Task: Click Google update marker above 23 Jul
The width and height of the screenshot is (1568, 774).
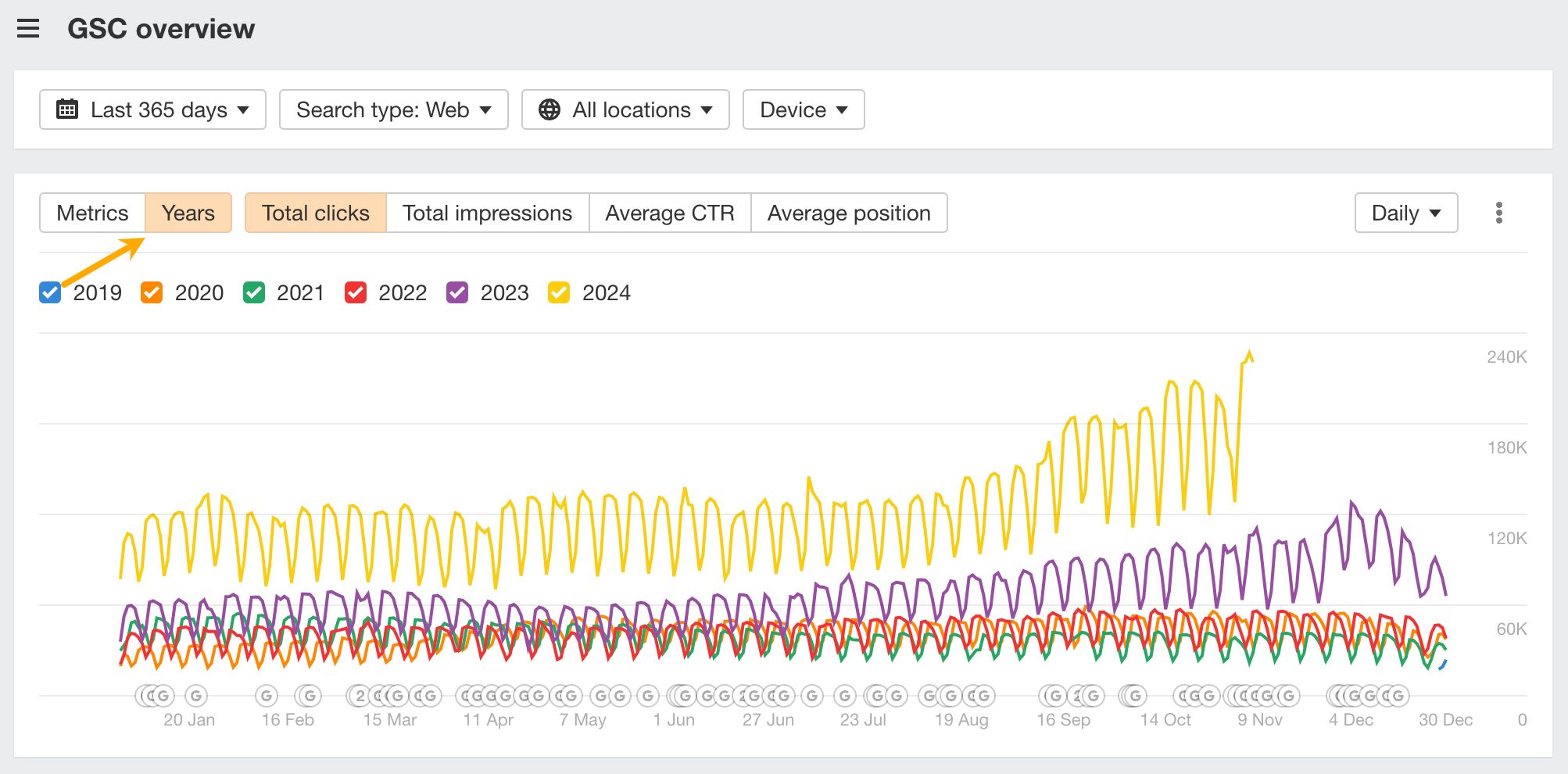Action: pos(845,695)
